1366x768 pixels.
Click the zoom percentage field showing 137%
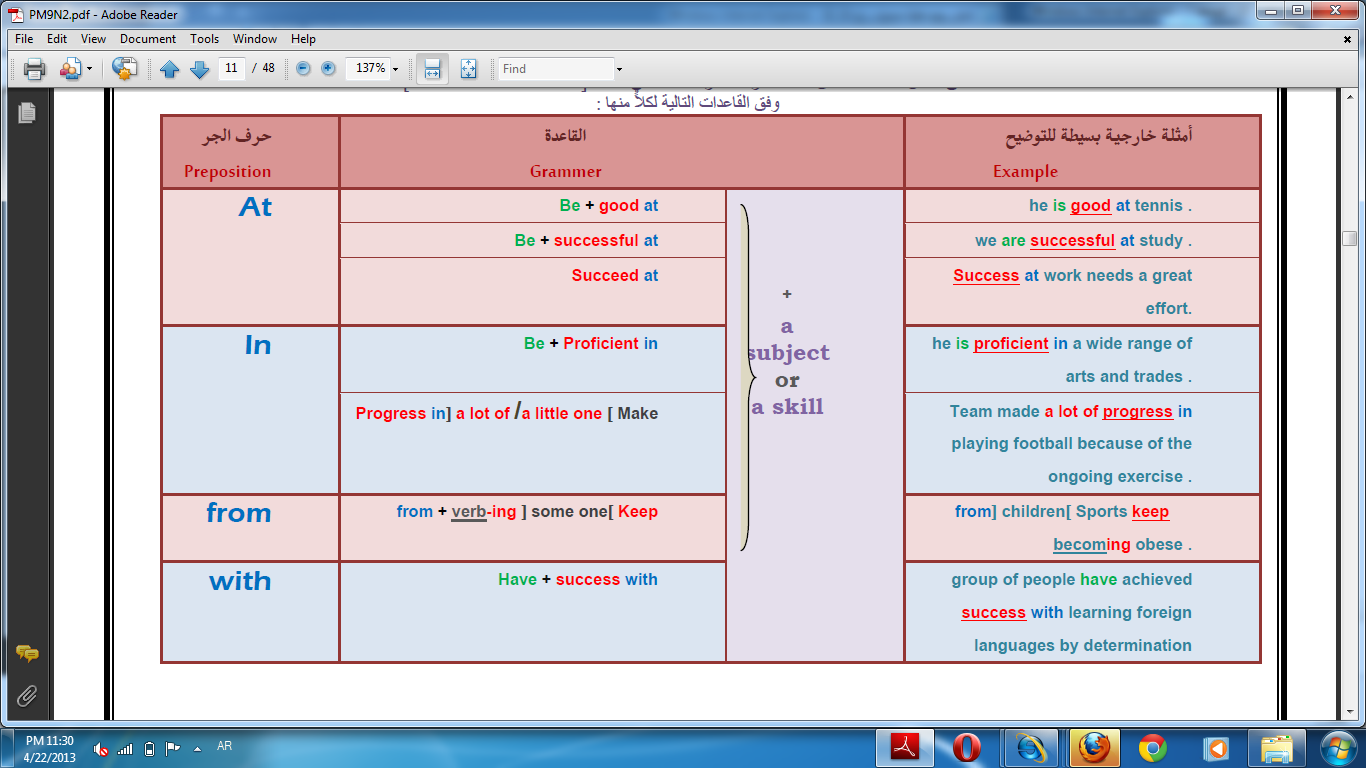[368, 68]
